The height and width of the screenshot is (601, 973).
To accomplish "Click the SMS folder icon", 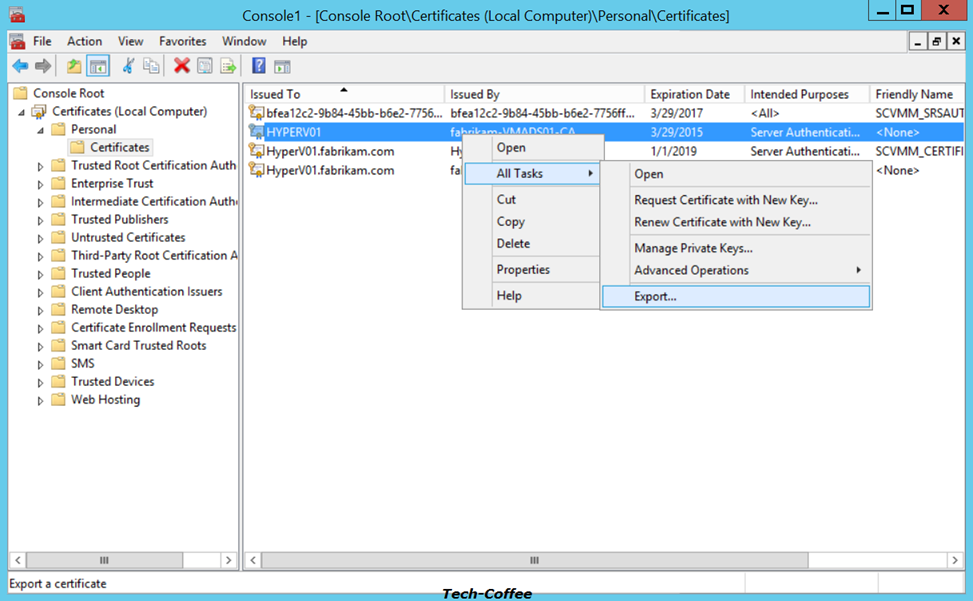I will pyautogui.click(x=58, y=363).
